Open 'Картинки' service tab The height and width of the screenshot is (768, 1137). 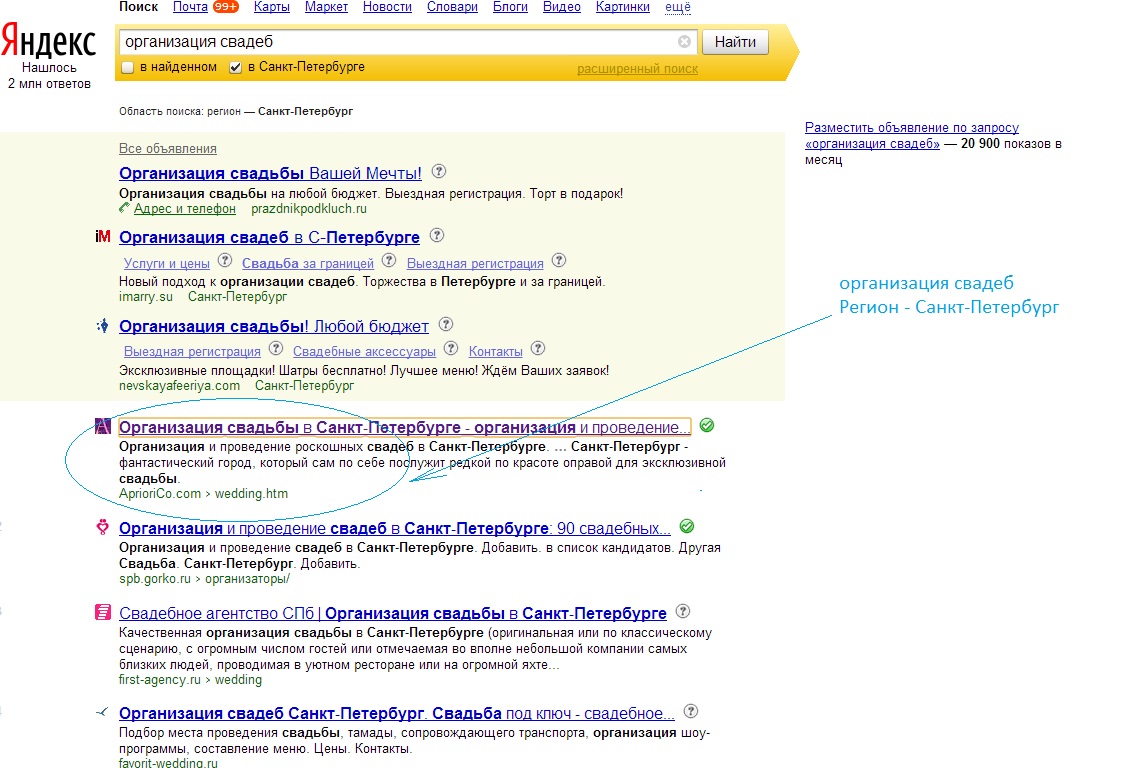pyautogui.click(x=623, y=7)
